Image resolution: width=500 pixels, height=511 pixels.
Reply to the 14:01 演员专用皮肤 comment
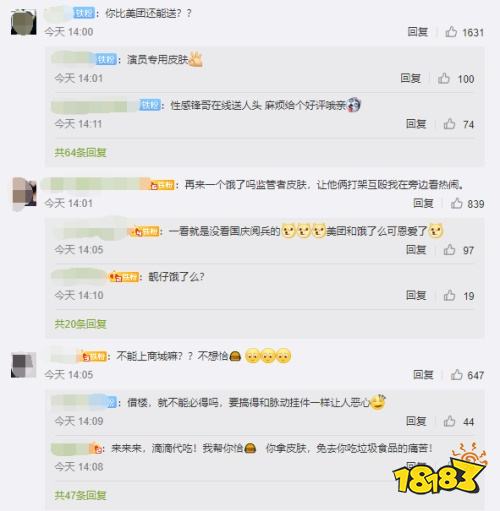click(x=411, y=78)
